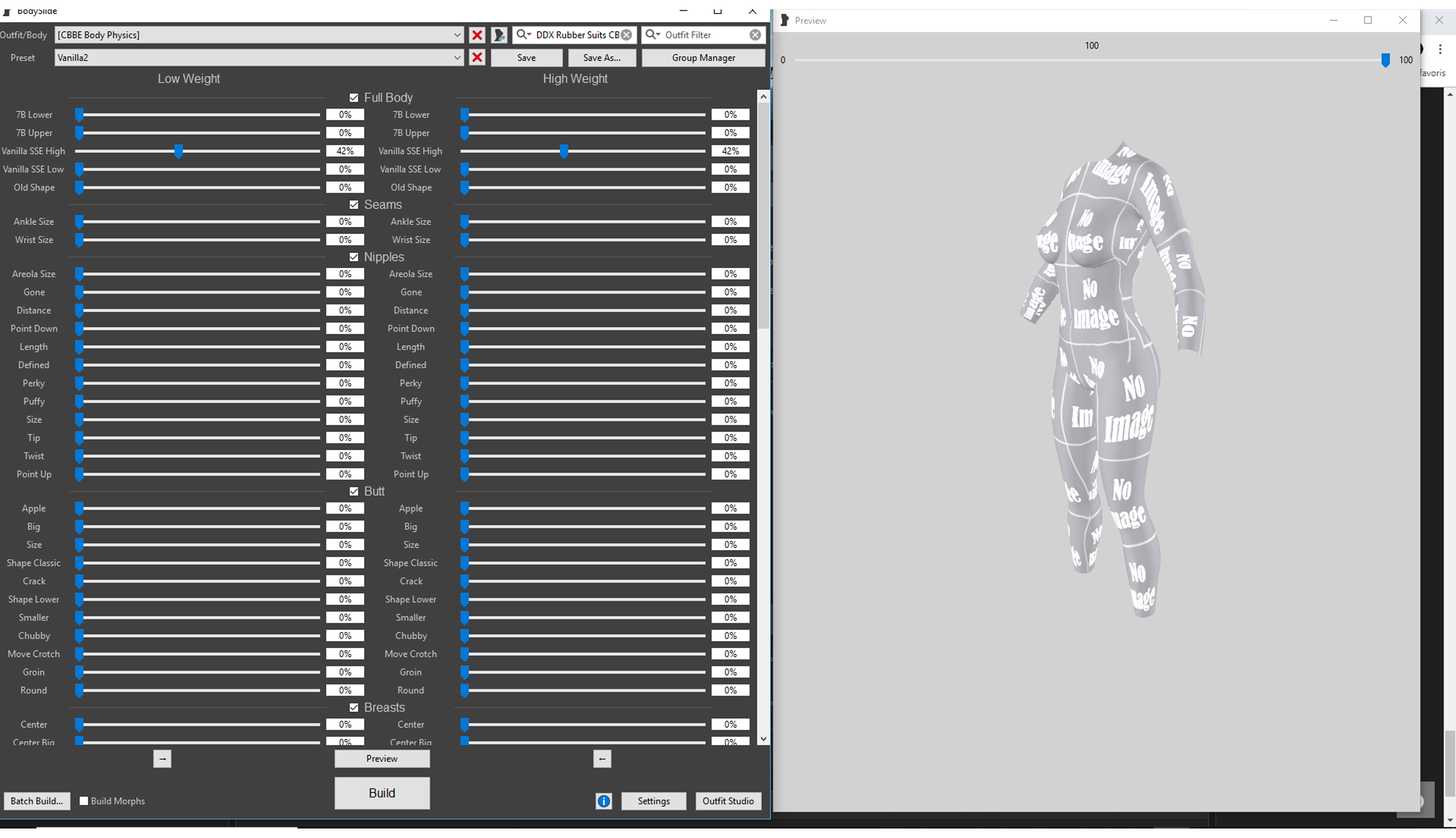Click the Low Weight 7B Lower percentage field
The image size is (1456, 838).
coord(345,114)
